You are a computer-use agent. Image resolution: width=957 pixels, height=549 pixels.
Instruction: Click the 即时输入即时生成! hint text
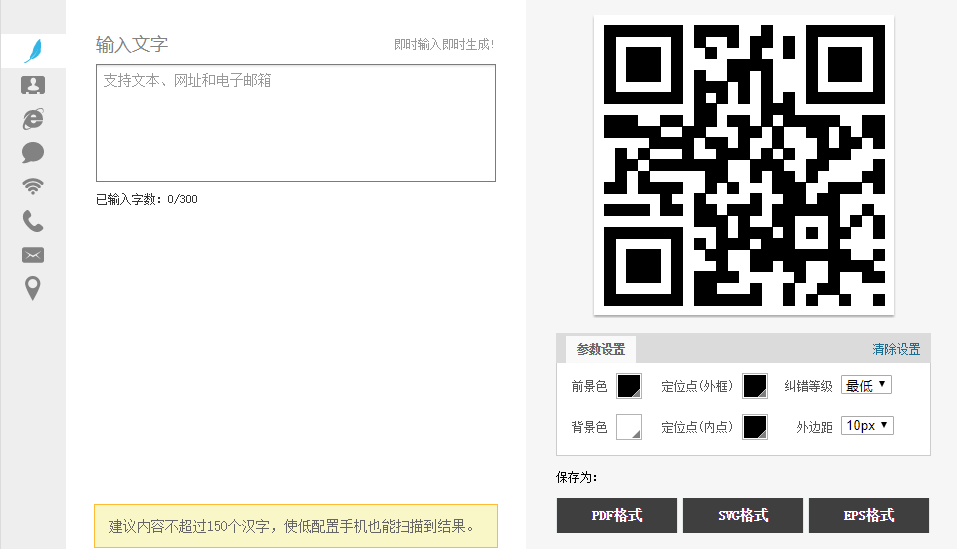tap(444, 45)
